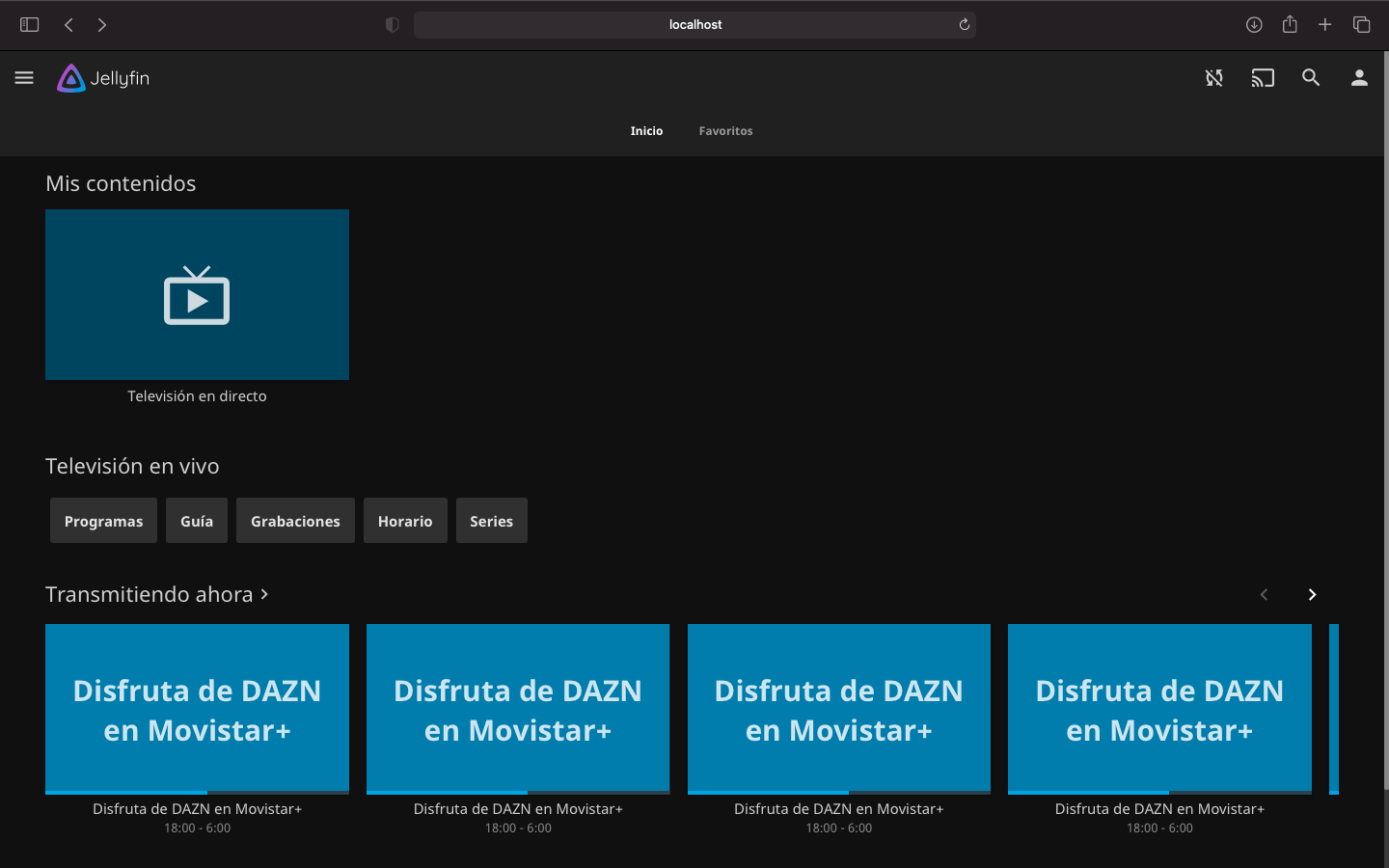Select the Inicio tab
Image resolution: width=1389 pixels, height=868 pixels.
click(x=646, y=131)
